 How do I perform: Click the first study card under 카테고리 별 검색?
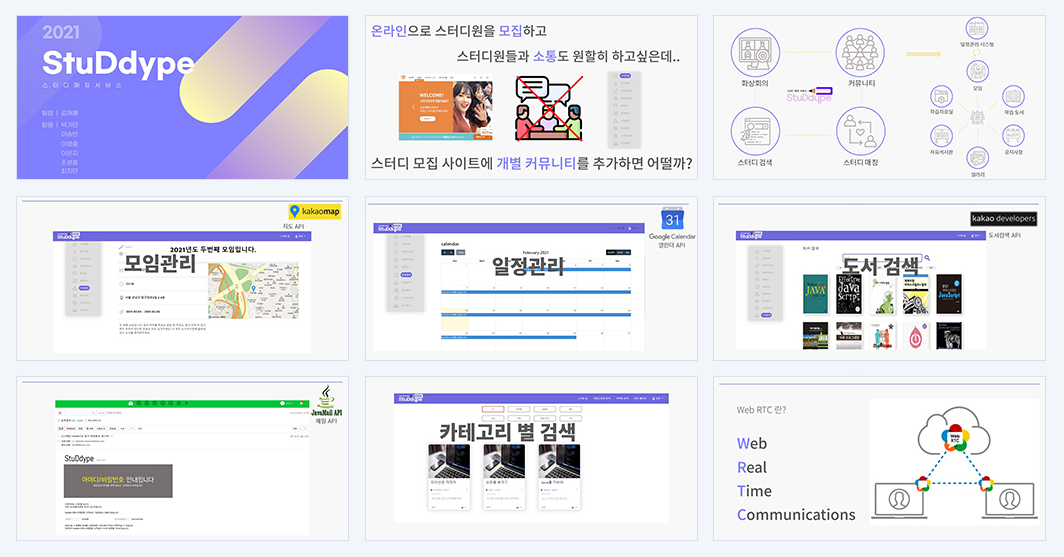point(449,477)
